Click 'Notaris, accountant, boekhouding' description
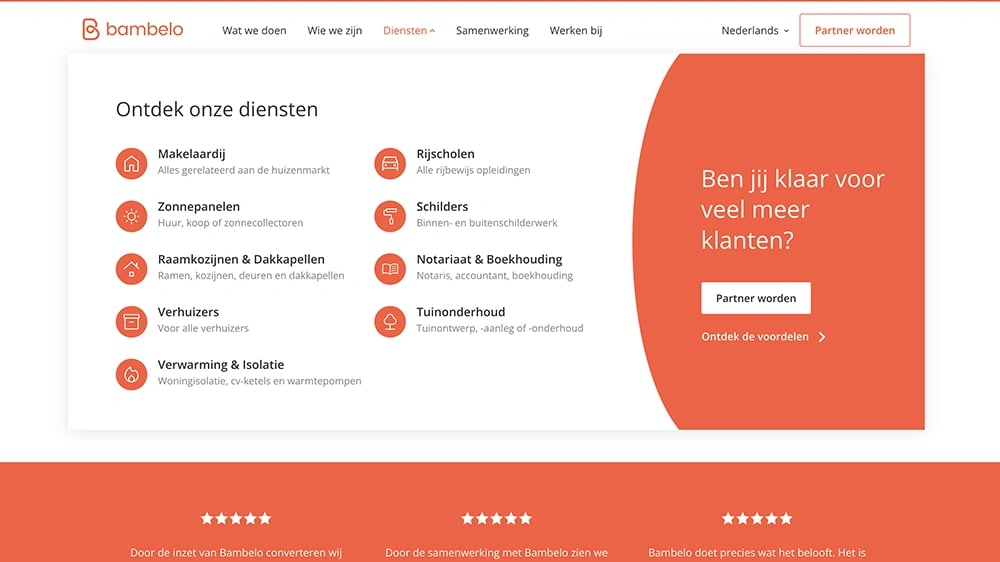This screenshot has width=1000, height=562. click(x=494, y=276)
